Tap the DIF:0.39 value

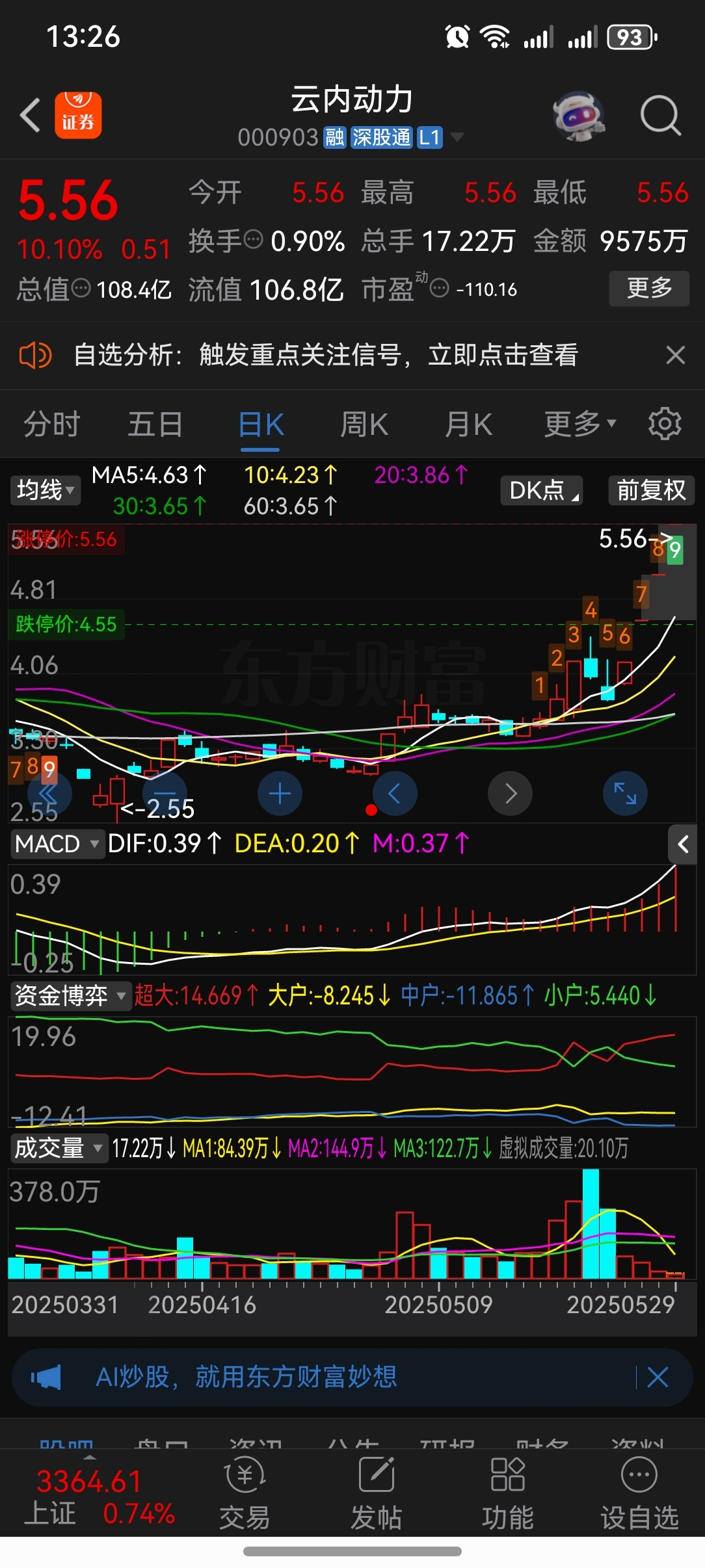pyautogui.click(x=165, y=844)
